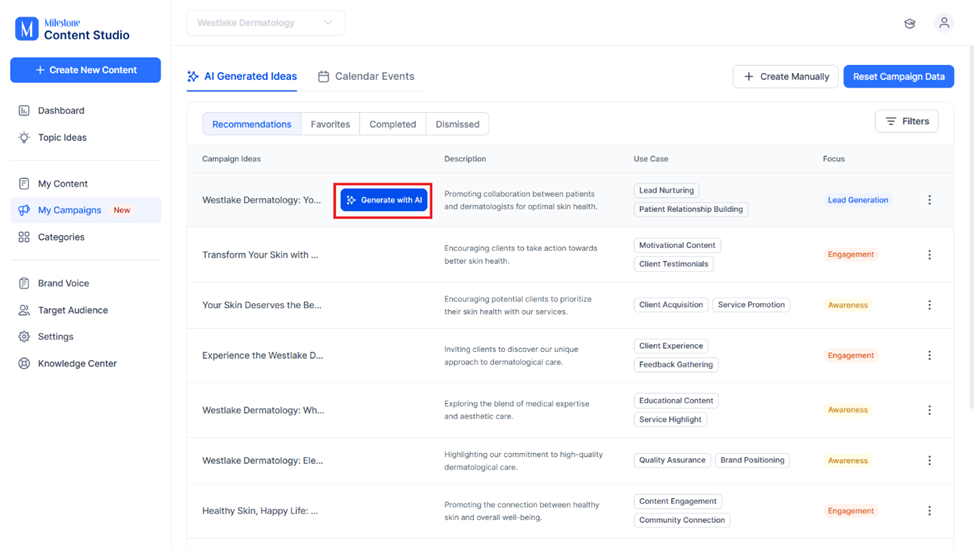The width and height of the screenshot is (974, 548).
Task: Open more options for Healthy Skin, Happy Life row
Action: [929, 511]
